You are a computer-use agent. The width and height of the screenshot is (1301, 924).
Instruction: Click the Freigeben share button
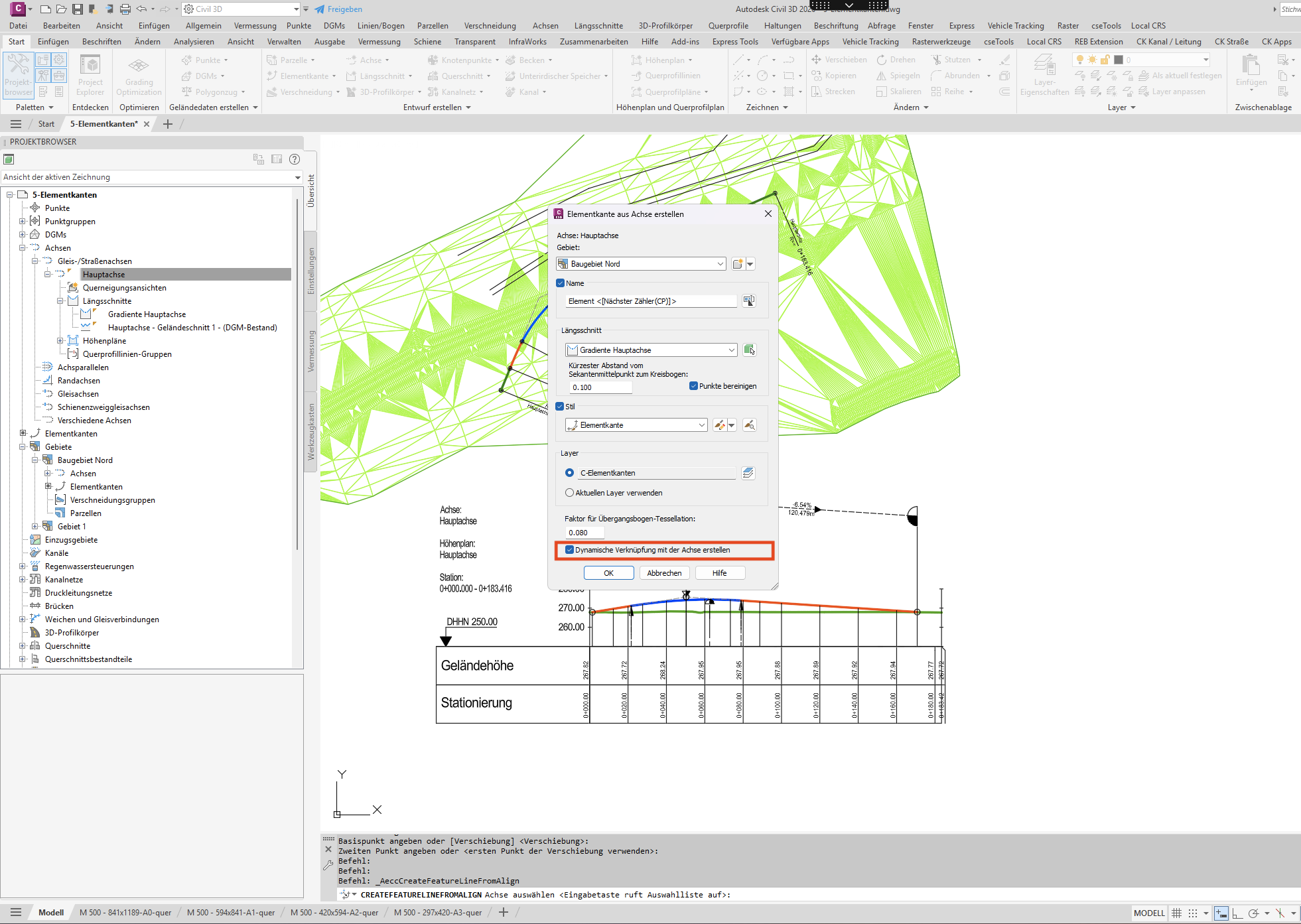click(338, 9)
